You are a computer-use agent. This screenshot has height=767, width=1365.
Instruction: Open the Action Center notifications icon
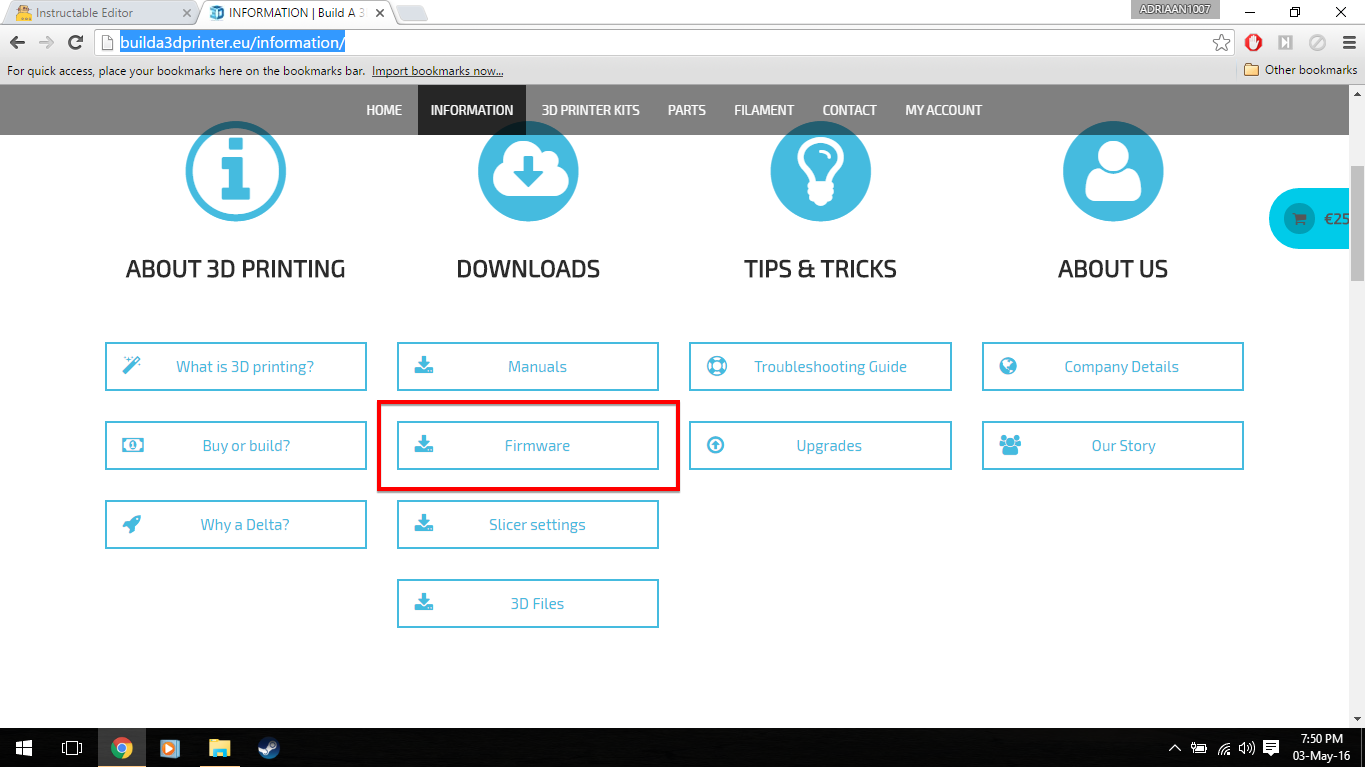(x=1271, y=748)
